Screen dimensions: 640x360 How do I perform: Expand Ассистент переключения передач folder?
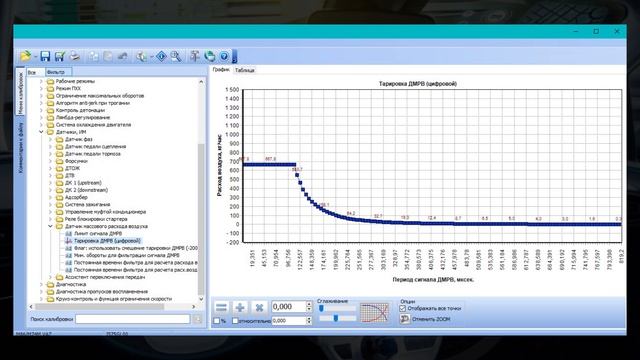pyautogui.click(x=51, y=277)
